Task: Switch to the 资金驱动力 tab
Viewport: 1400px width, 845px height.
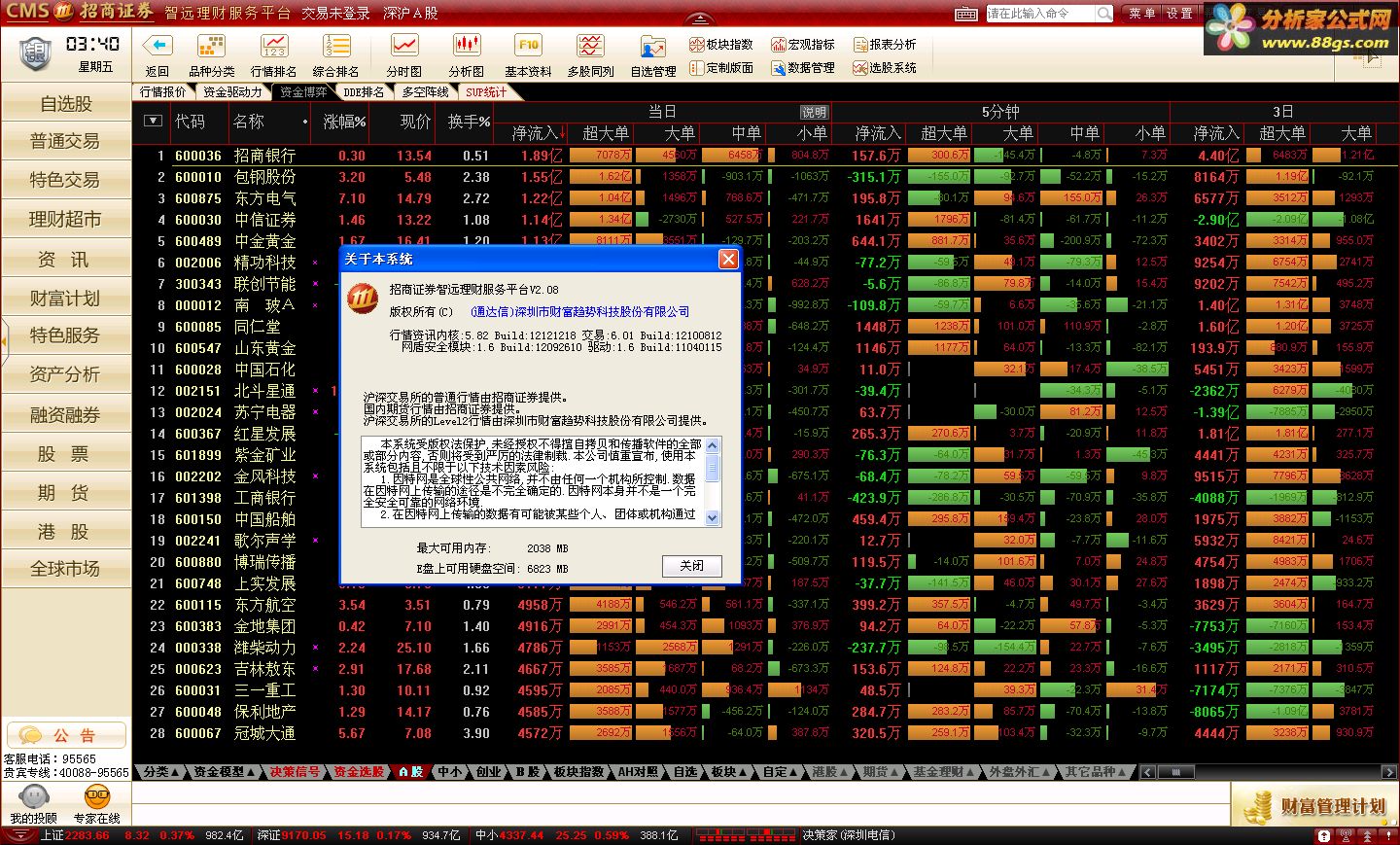Action: (232, 92)
